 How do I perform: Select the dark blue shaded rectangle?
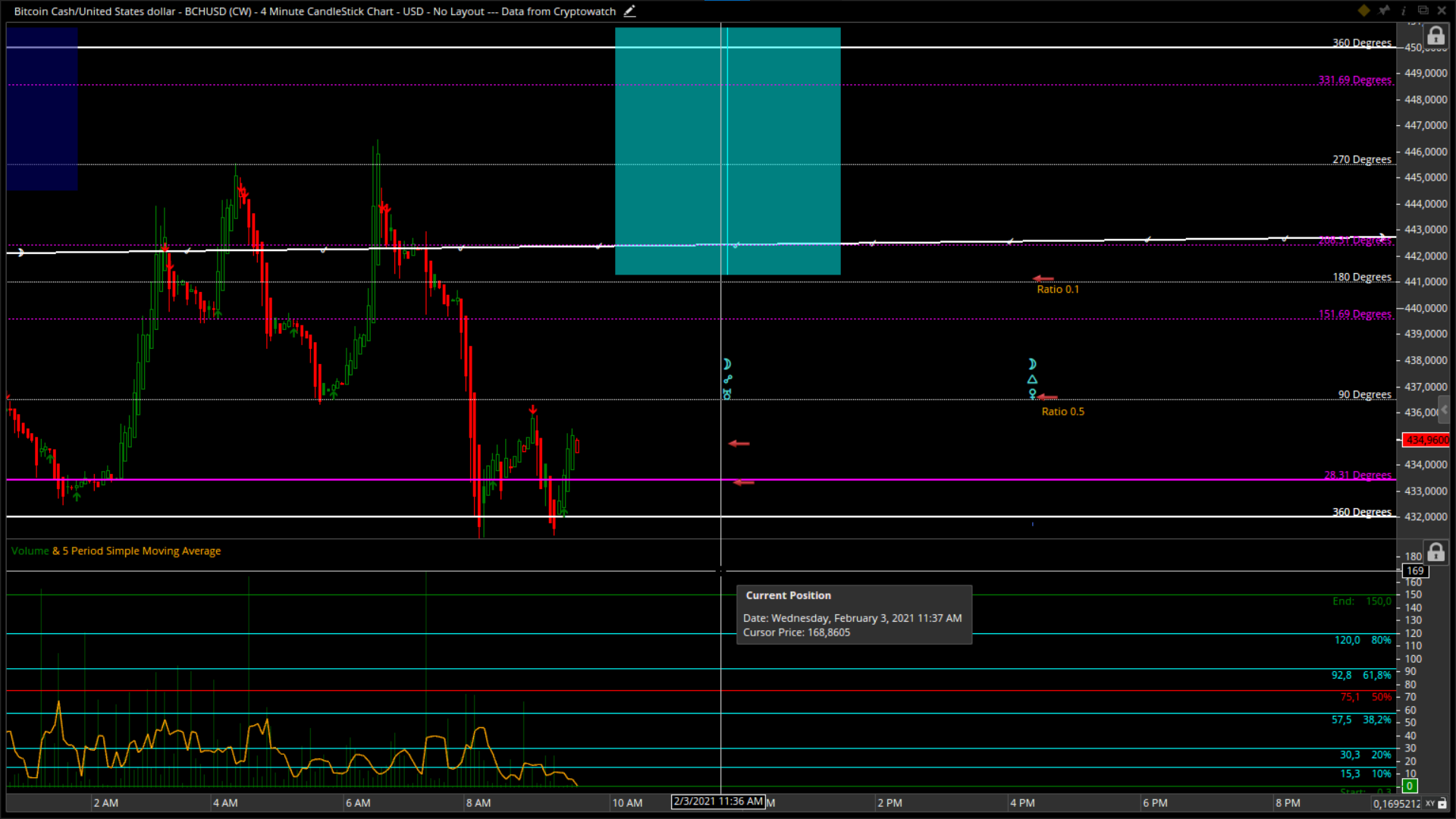(42, 108)
